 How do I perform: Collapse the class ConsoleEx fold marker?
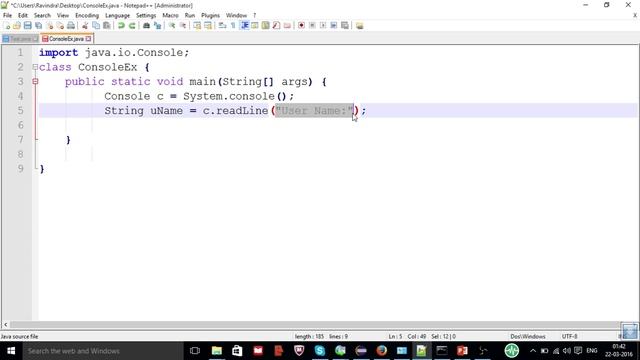(35, 67)
